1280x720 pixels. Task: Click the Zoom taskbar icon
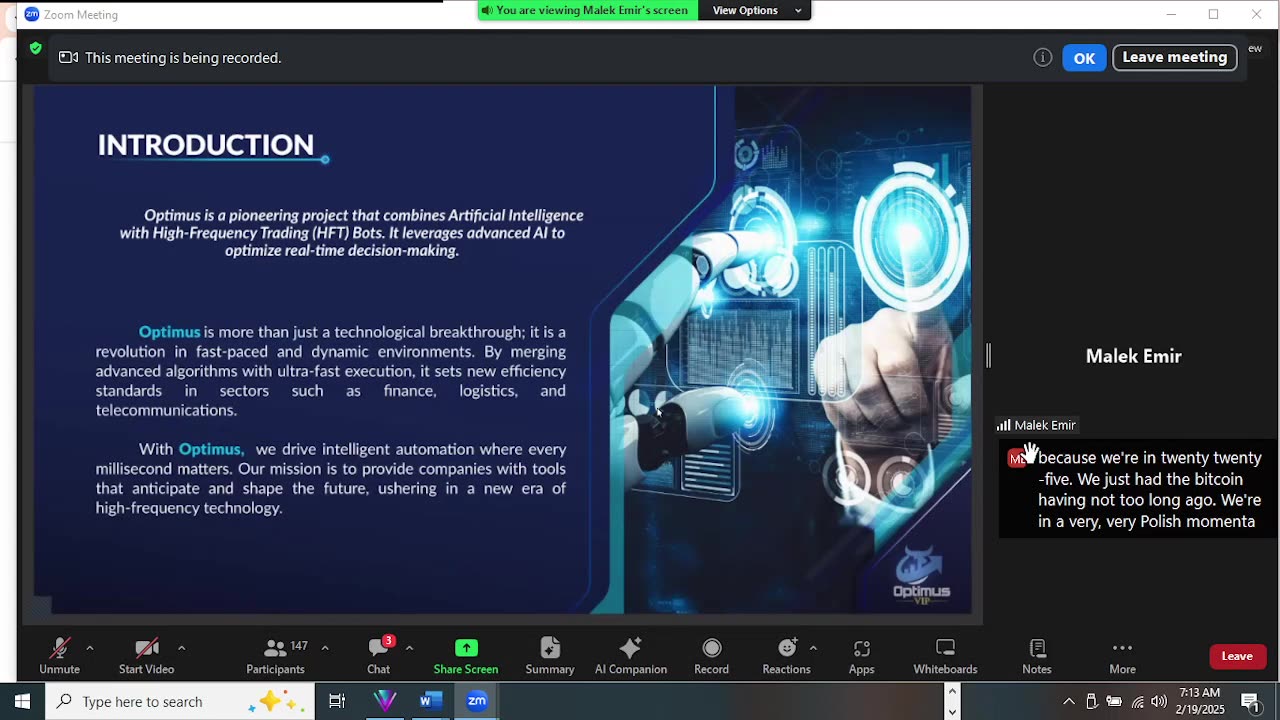[x=477, y=701]
